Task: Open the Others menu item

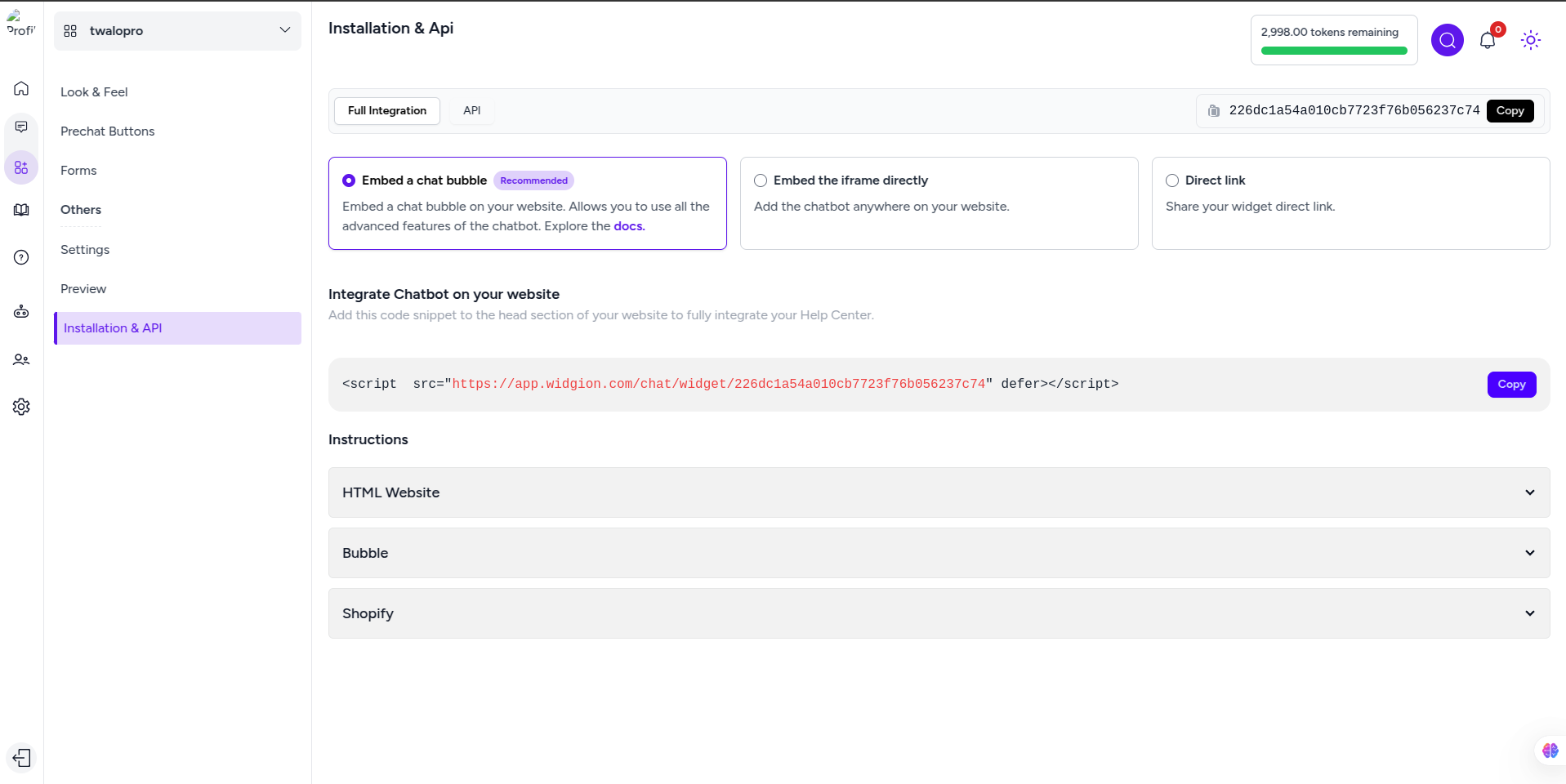Action: (81, 210)
